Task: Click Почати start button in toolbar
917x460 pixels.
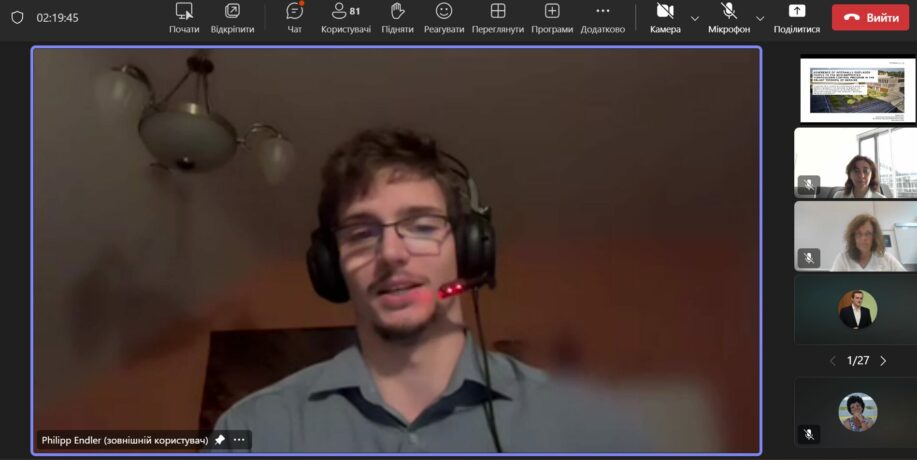Action: point(184,17)
